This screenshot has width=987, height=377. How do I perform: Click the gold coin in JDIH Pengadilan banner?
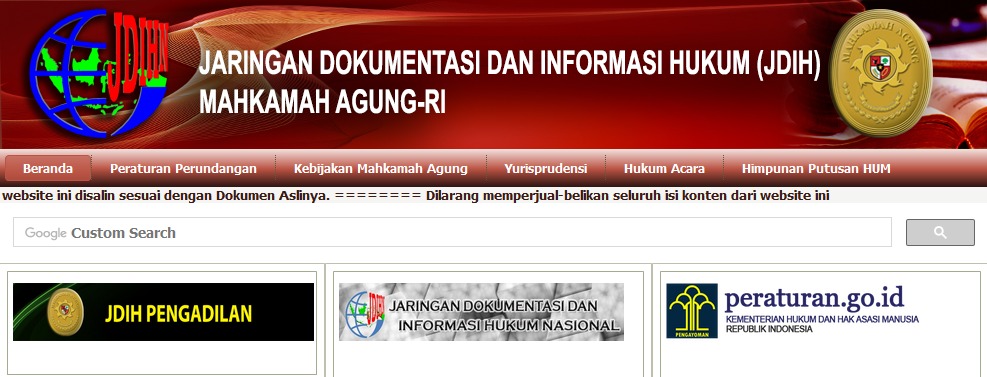[65, 311]
